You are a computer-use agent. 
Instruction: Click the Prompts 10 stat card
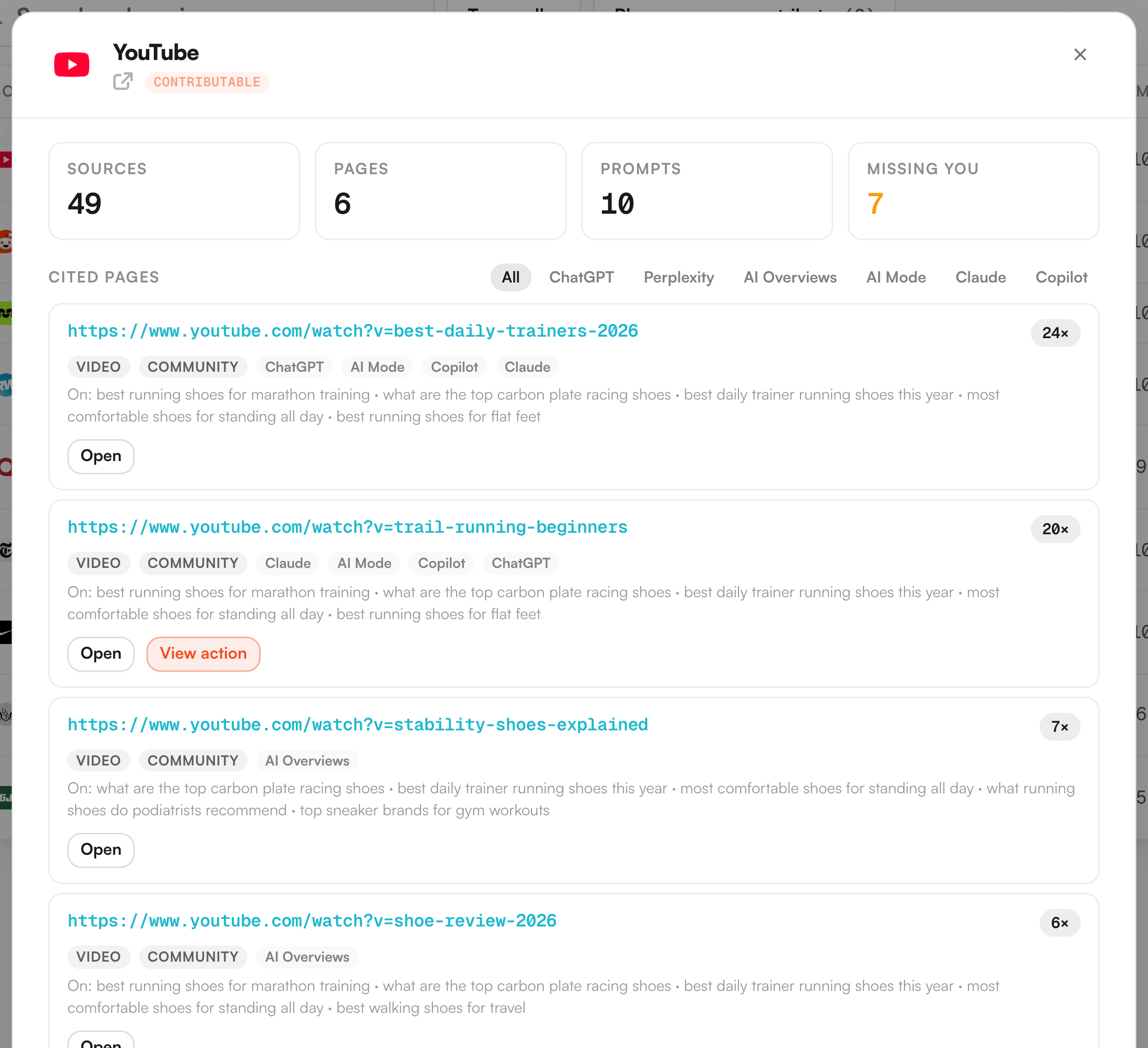tap(707, 191)
